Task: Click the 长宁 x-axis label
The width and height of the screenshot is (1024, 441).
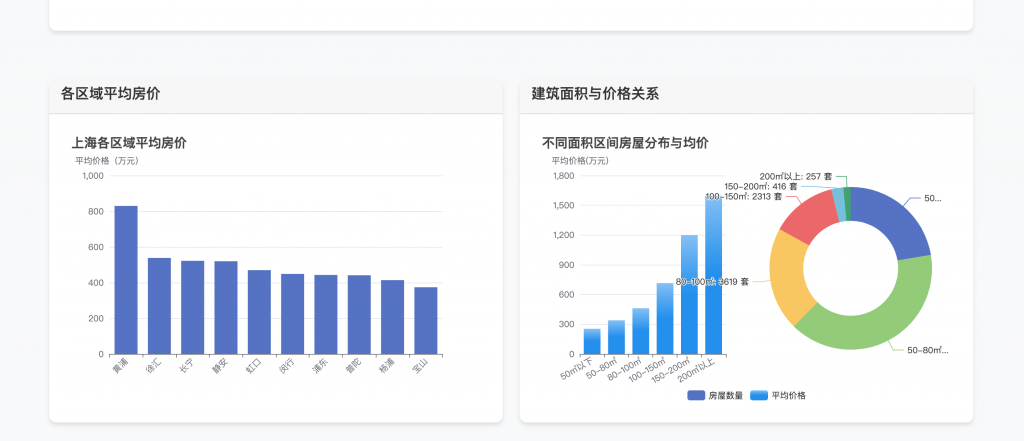Action: tap(187, 366)
